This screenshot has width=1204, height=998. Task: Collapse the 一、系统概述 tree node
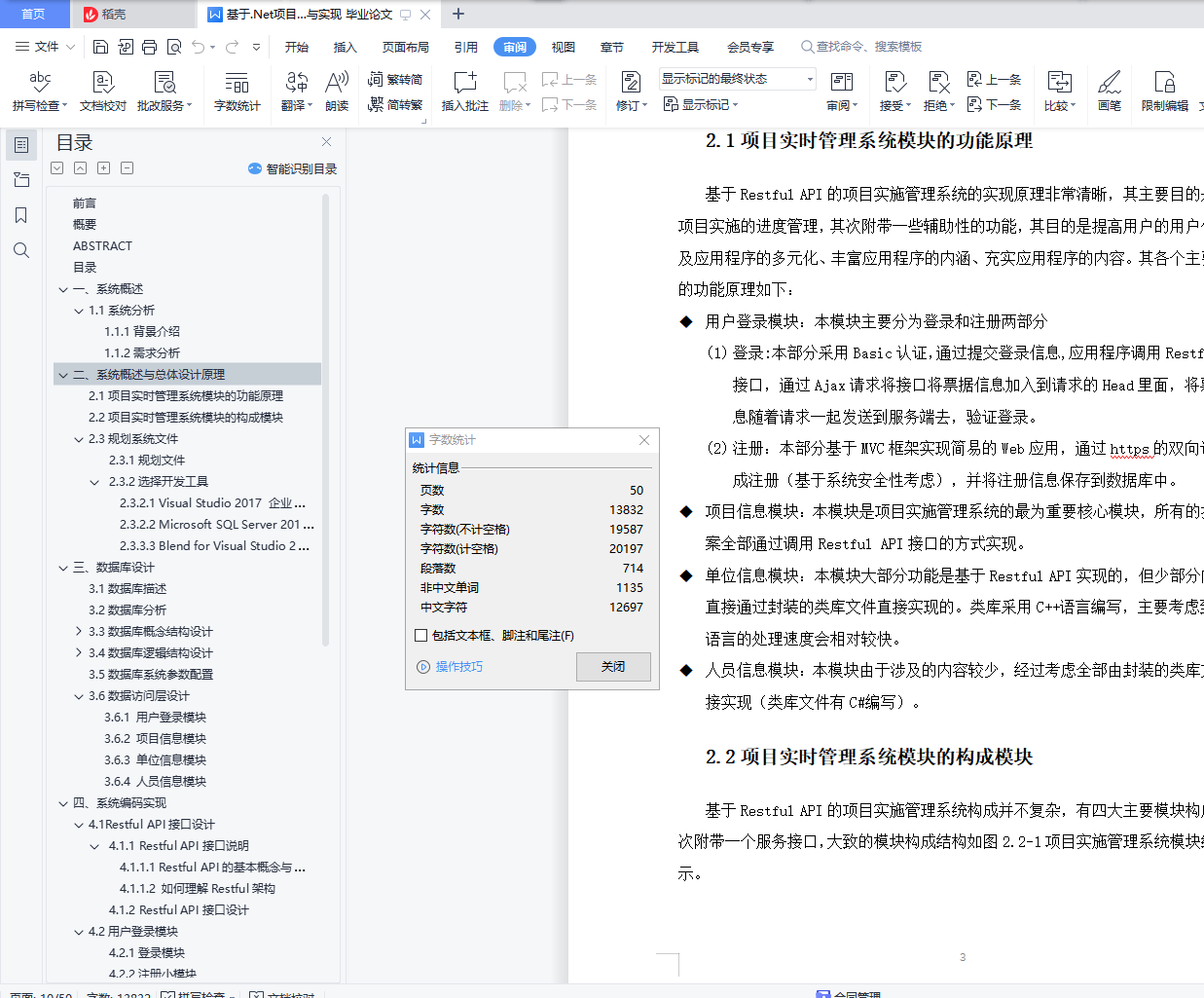pos(63,289)
